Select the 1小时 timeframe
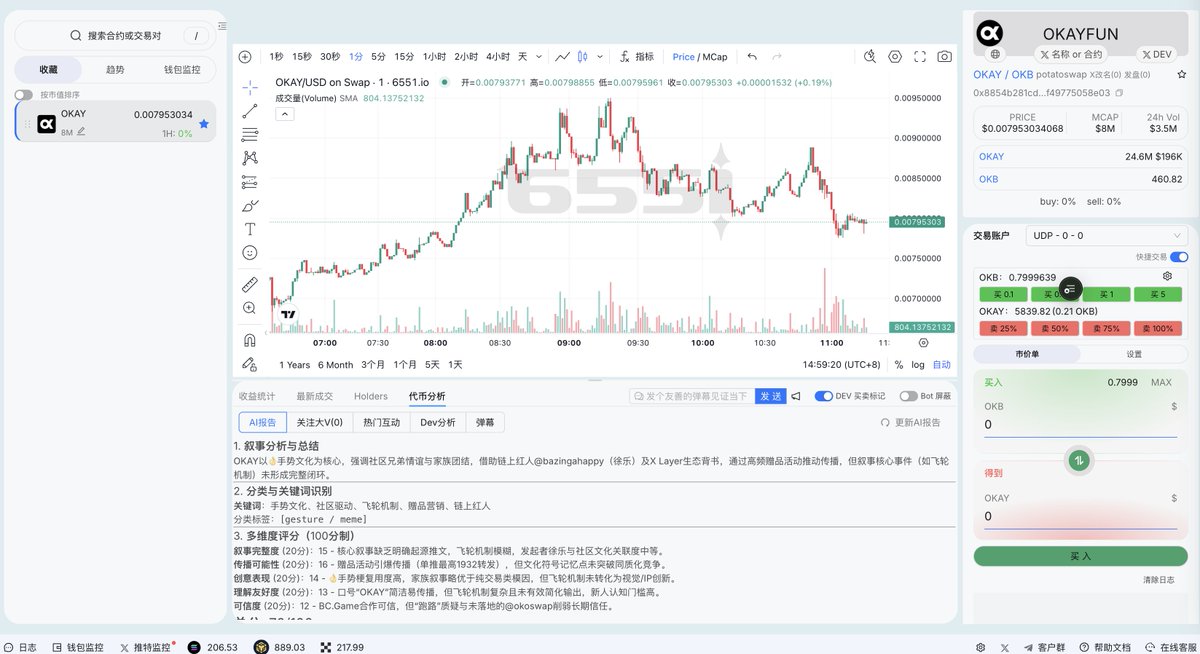1200x654 pixels. tap(434, 57)
